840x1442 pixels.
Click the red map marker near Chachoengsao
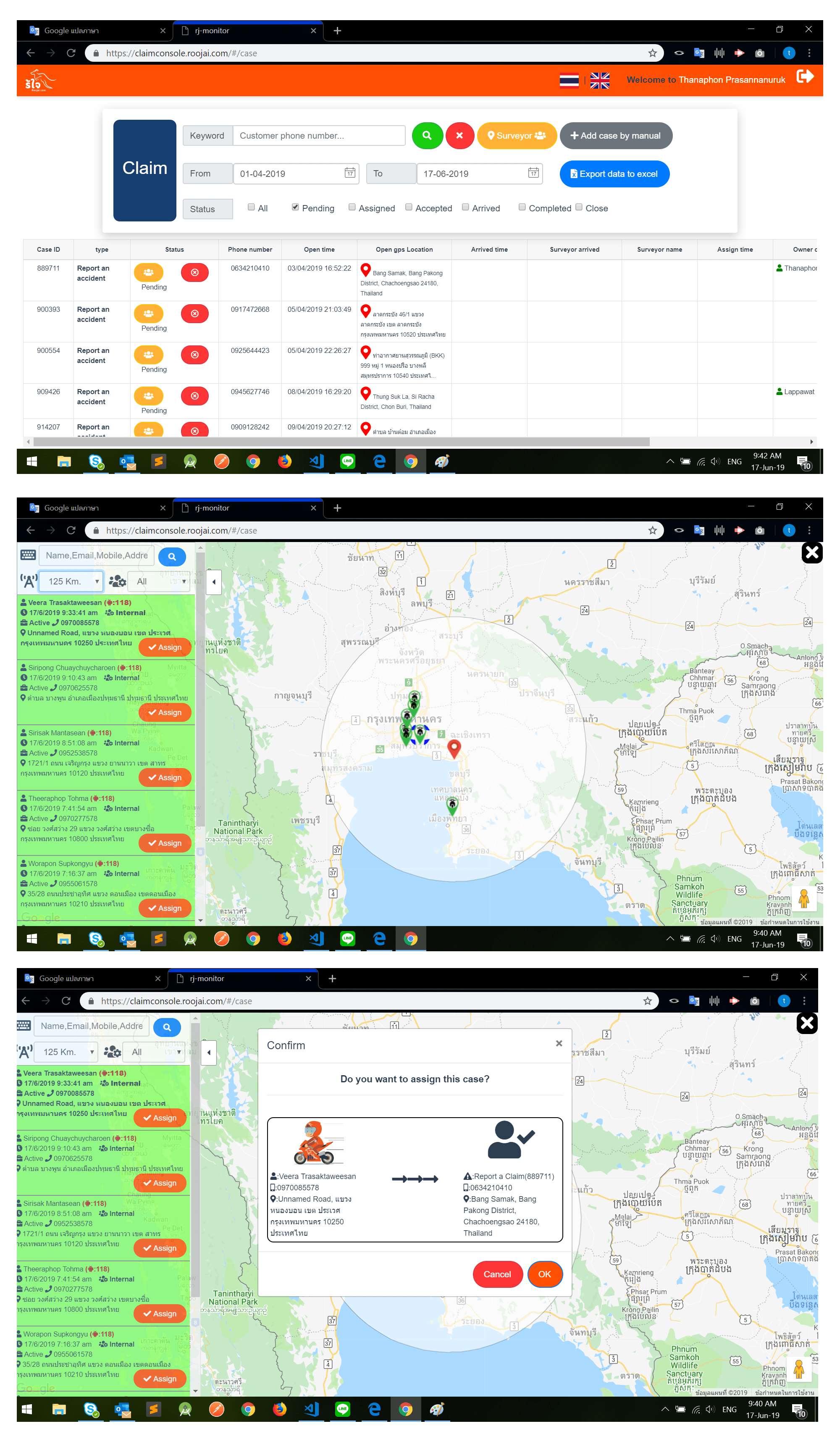pos(454,749)
